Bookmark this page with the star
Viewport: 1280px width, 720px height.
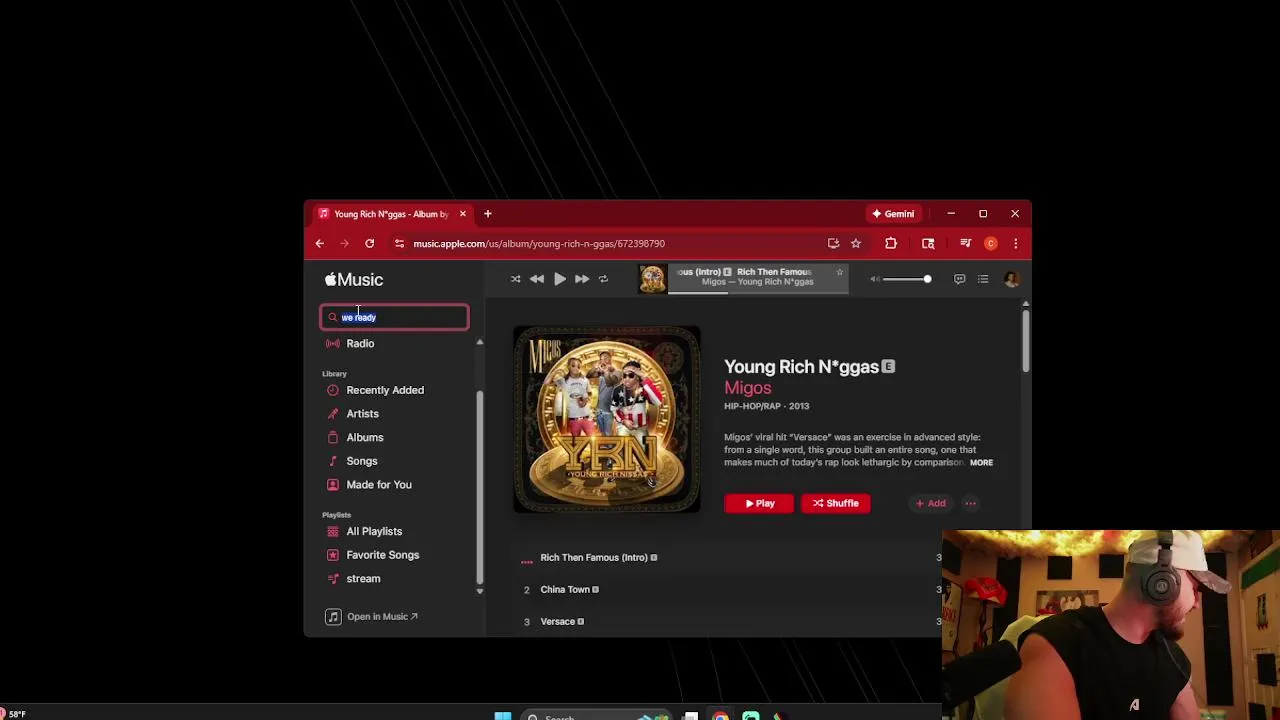click(856, 243)
